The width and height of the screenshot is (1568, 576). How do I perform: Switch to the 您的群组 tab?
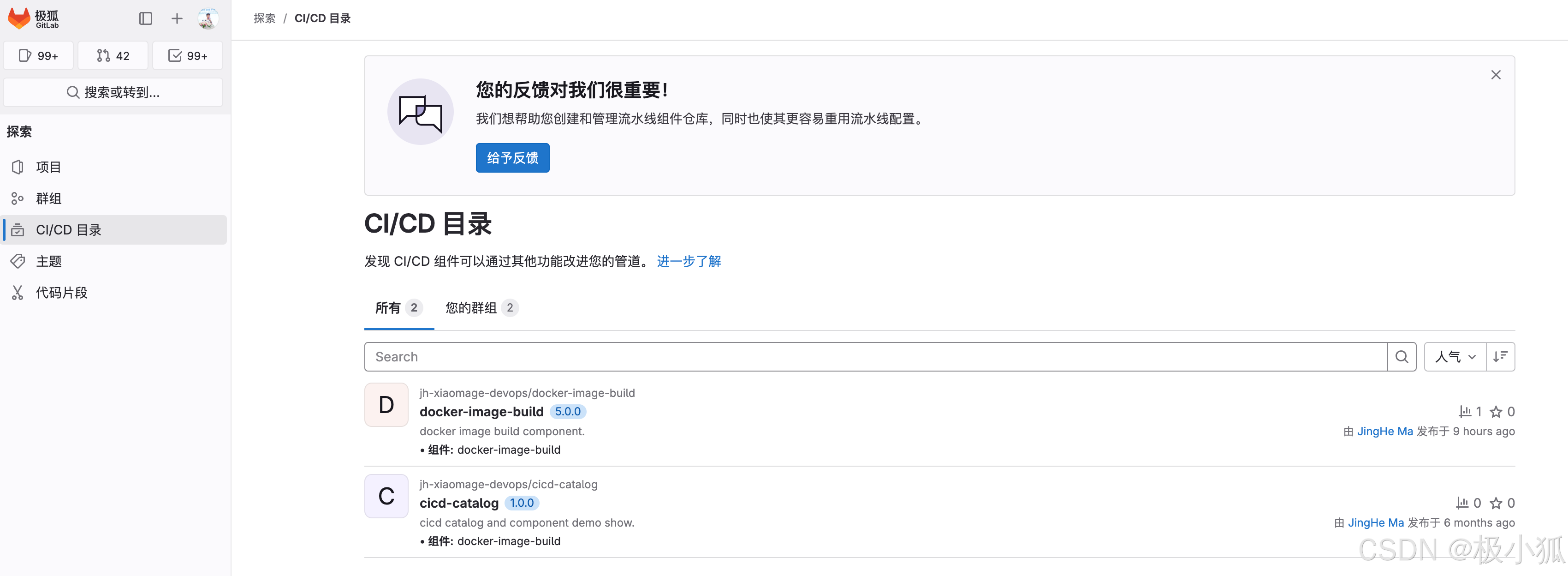[481, 308]
